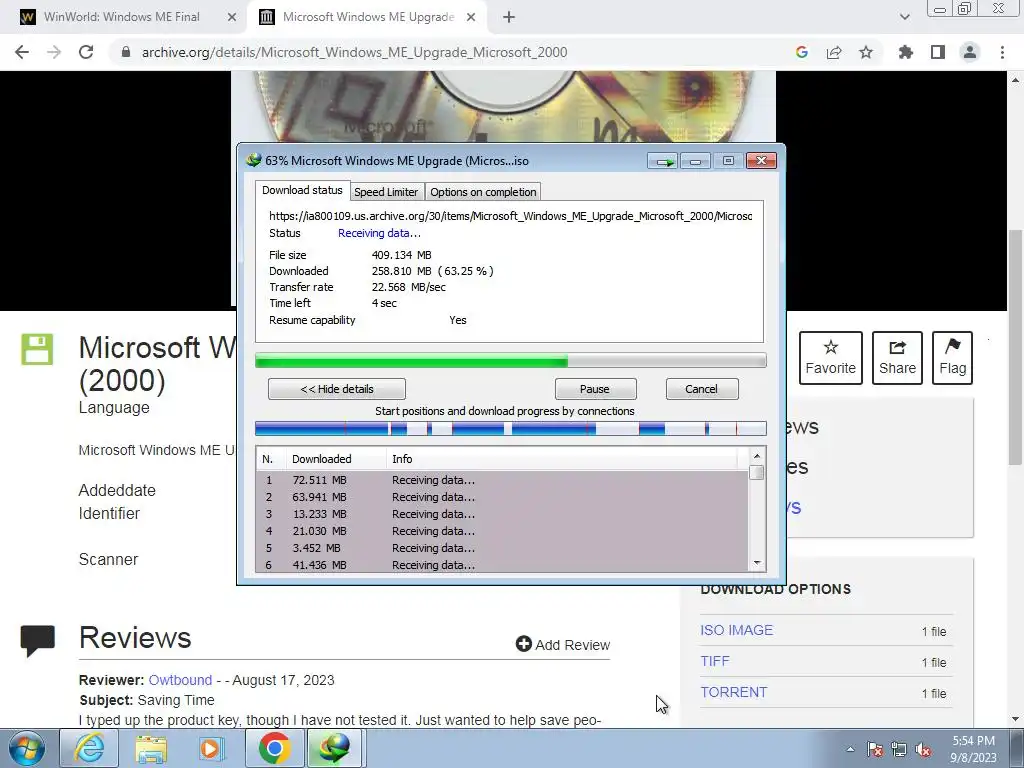Add a review
The width and height of the screenshot is (1024, 768).
[563, 645]
